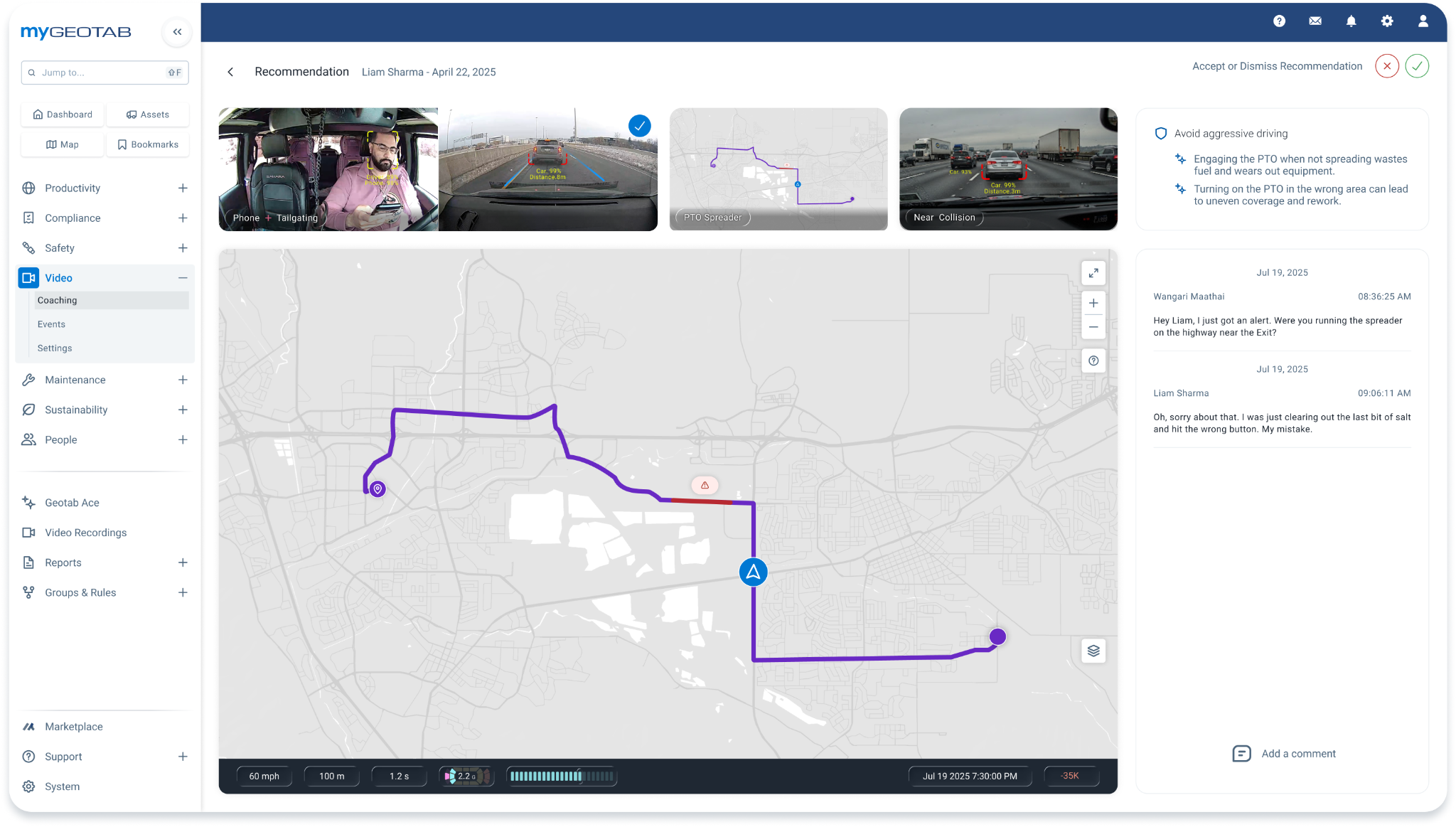The height and width of the screenshot is (827, 1456).
Task: Click the purple route start pin
Action: coord(378,489)
